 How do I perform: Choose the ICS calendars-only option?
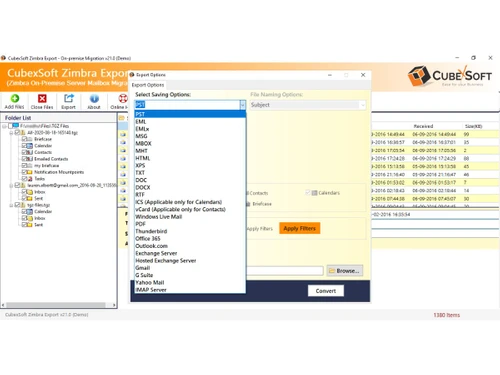tap(190, 202)
